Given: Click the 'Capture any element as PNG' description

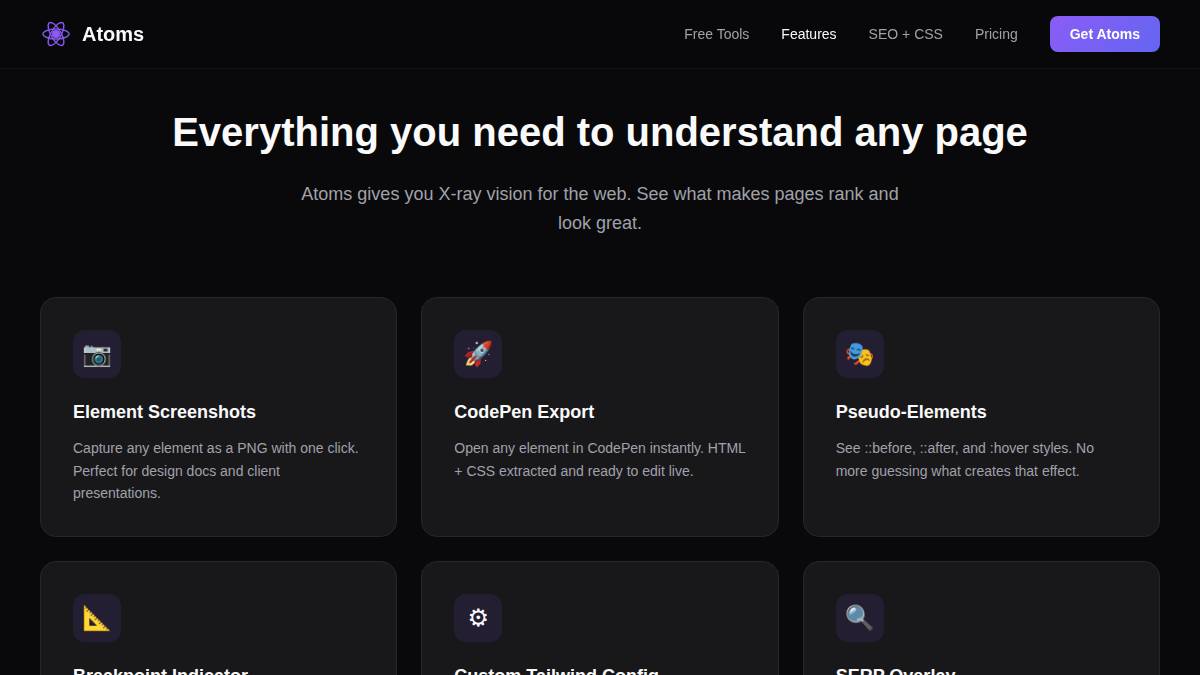Looking at the screenshot, I should click(215, 470).
